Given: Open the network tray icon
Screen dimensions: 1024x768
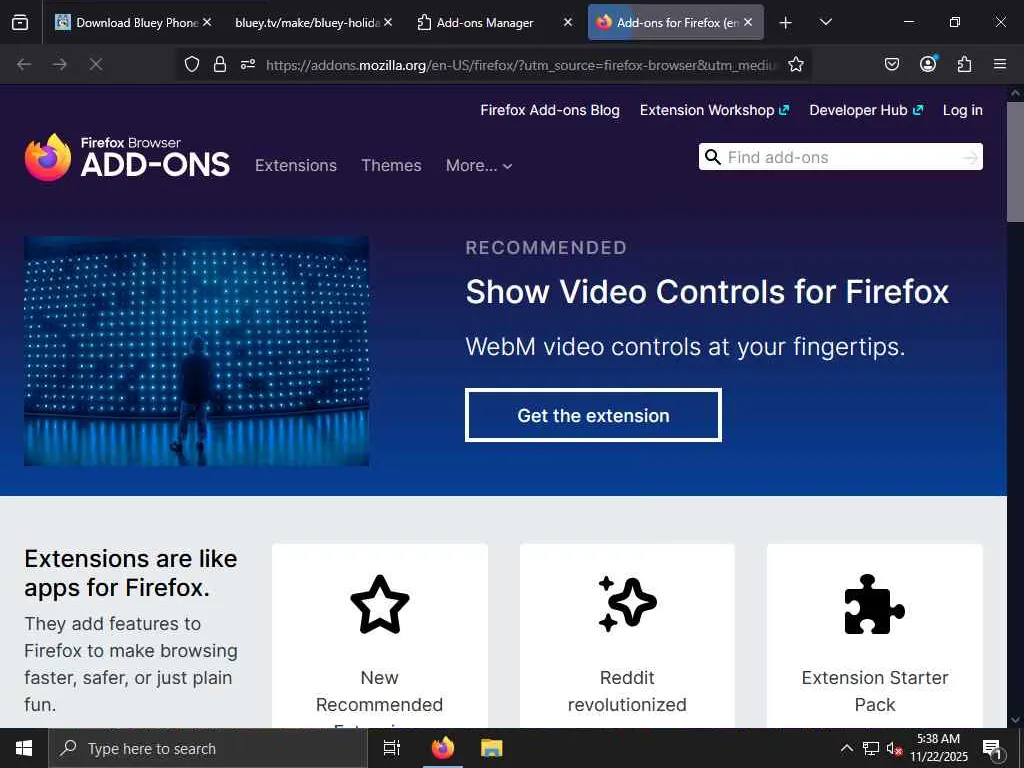Looking at the screenshot, I should (871, 748).
